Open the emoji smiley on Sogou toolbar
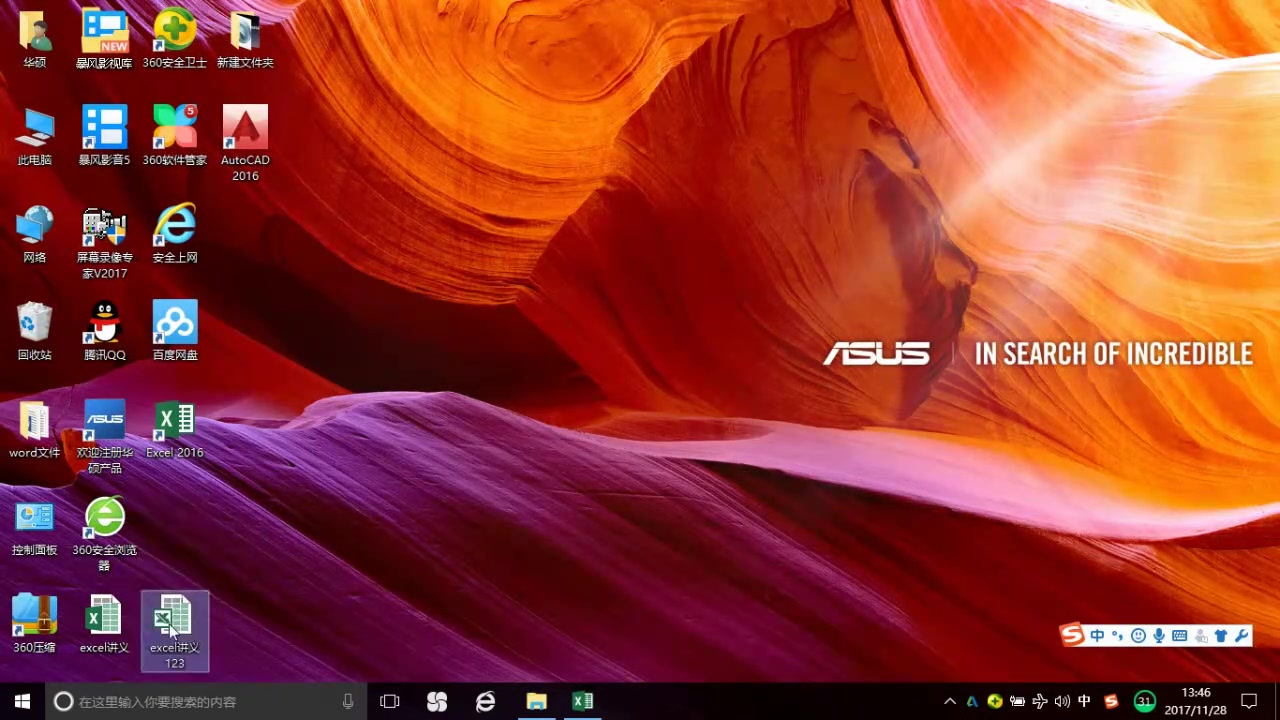The height and width of the screenshot is (720, 1280). (1138, 636)
